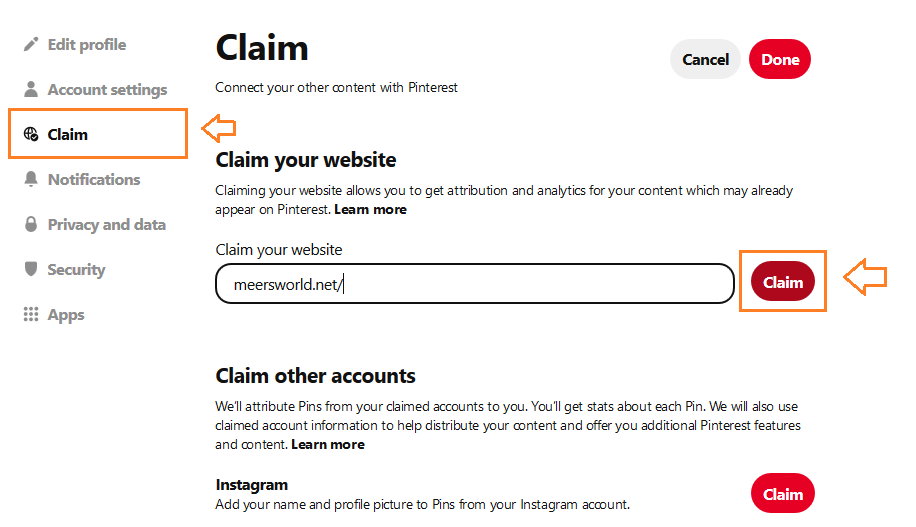Go to Account settings section
The width and height of the screenshot is (916, 527).
[x=107, y=90]
